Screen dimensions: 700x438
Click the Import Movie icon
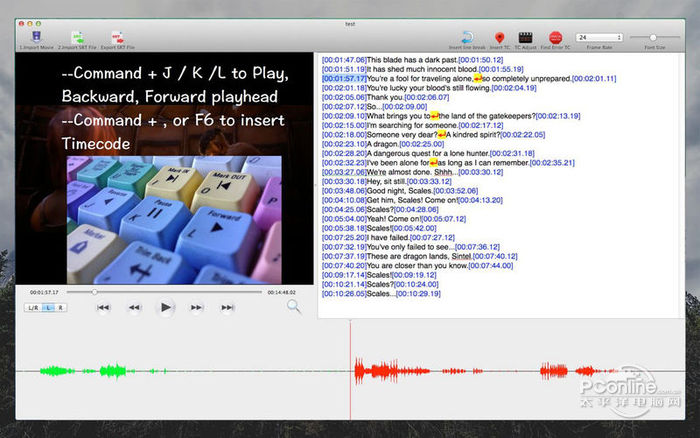click(35, 37)
